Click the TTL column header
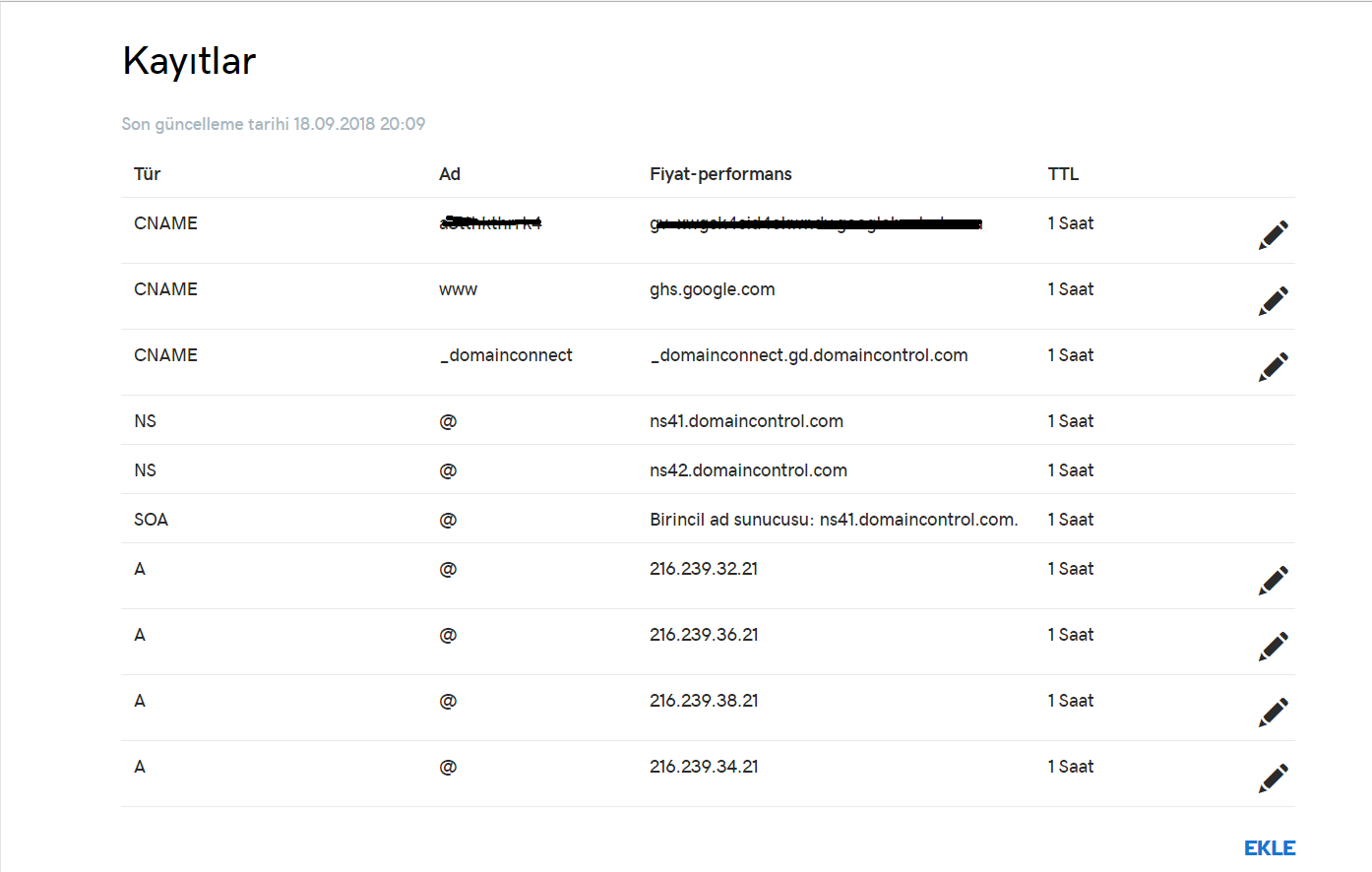Screen dimensions: 1372x872 pyautogui.click(x=1063, y=174)
